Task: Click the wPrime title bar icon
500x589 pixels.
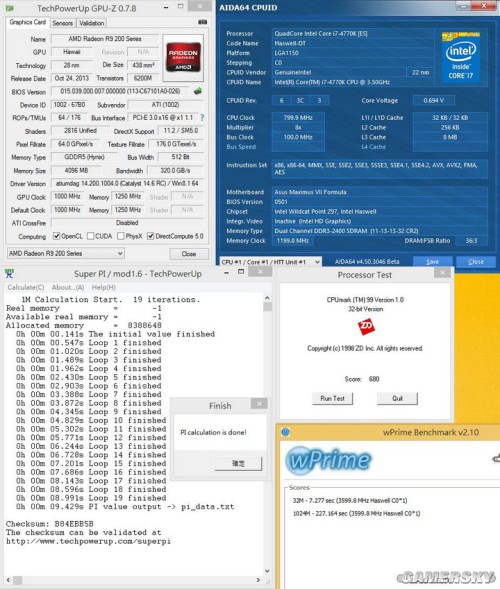Action: (x=285, y=432)
